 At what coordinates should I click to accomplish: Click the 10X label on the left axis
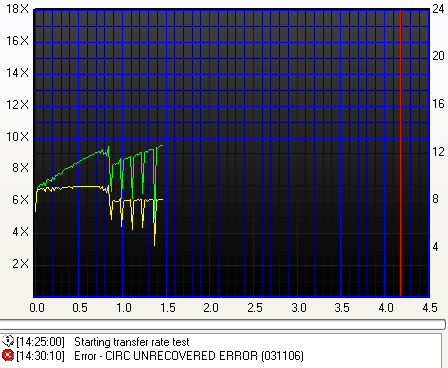click(x=18, y=137)
